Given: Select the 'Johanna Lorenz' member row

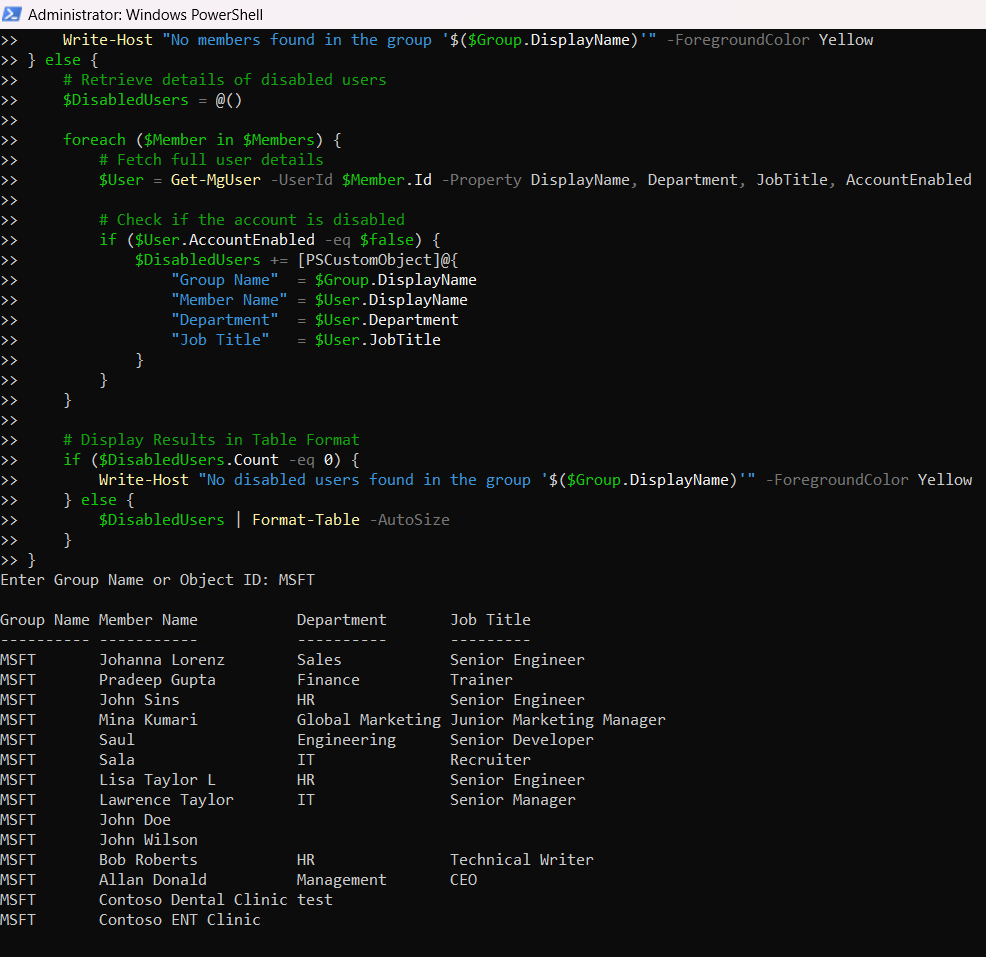Looking at the screenshot, I should point(161,660).
